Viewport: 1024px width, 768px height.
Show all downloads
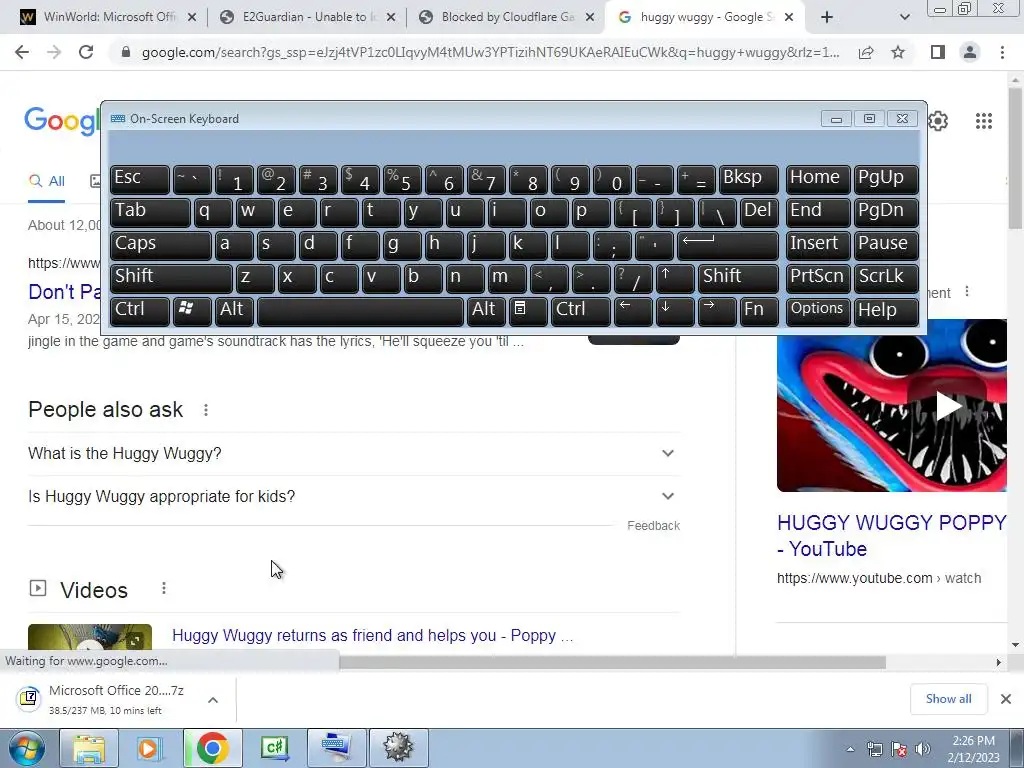click(x=948, y=699)
